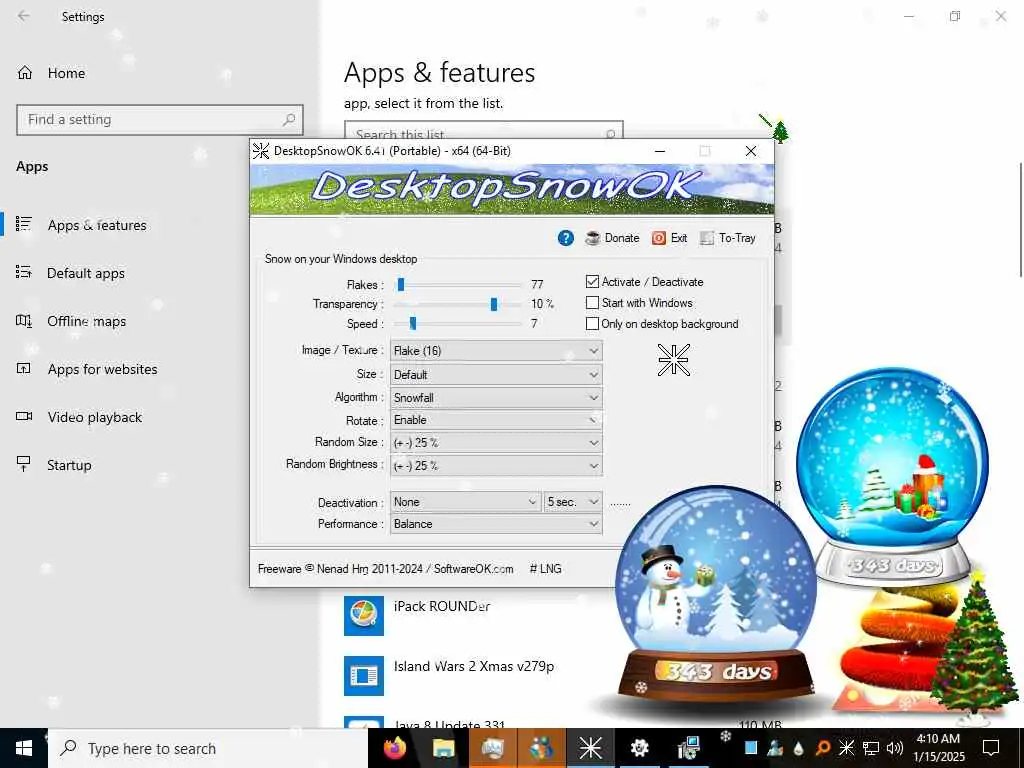Click the Exit button in DesktopSnowOK
This screenshot has width=1024, height=768.
click(670, 238)
